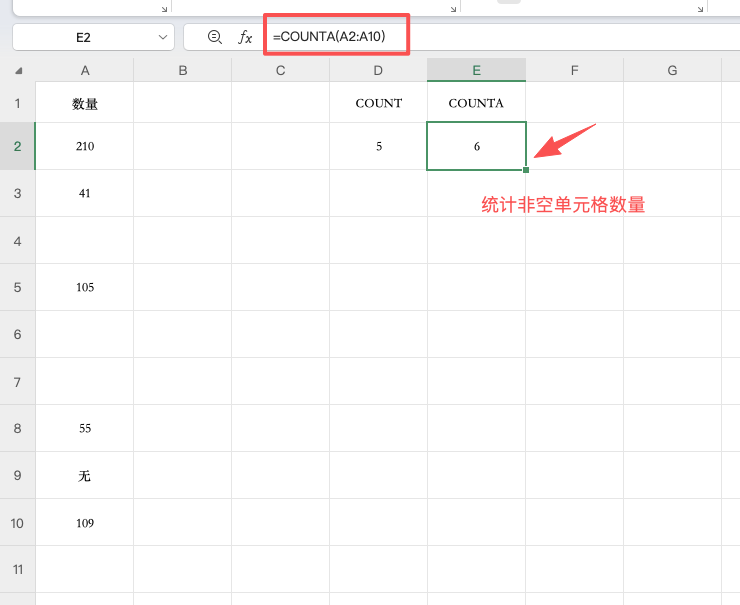Click the fill handle of cell E2

[526, 169]
